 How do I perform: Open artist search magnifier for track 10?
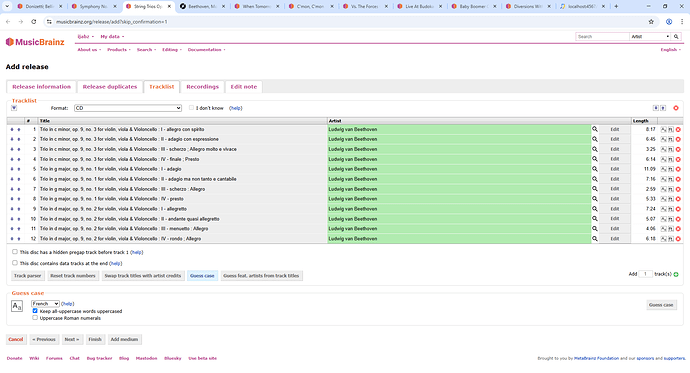[x=595, y=219]
